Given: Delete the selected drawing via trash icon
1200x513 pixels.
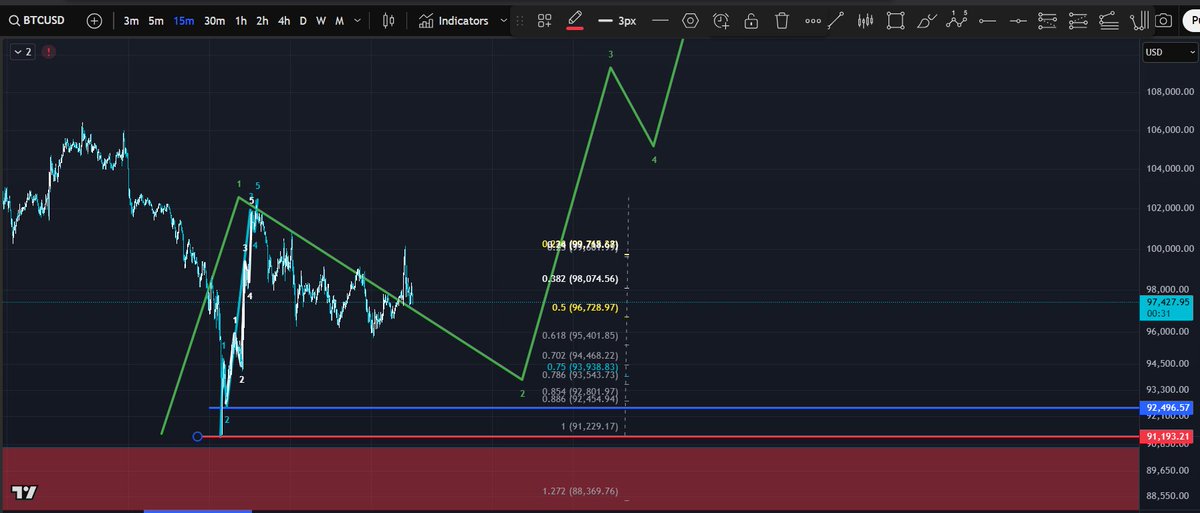Looking at the screenshot, I should (x=782, y=20).
